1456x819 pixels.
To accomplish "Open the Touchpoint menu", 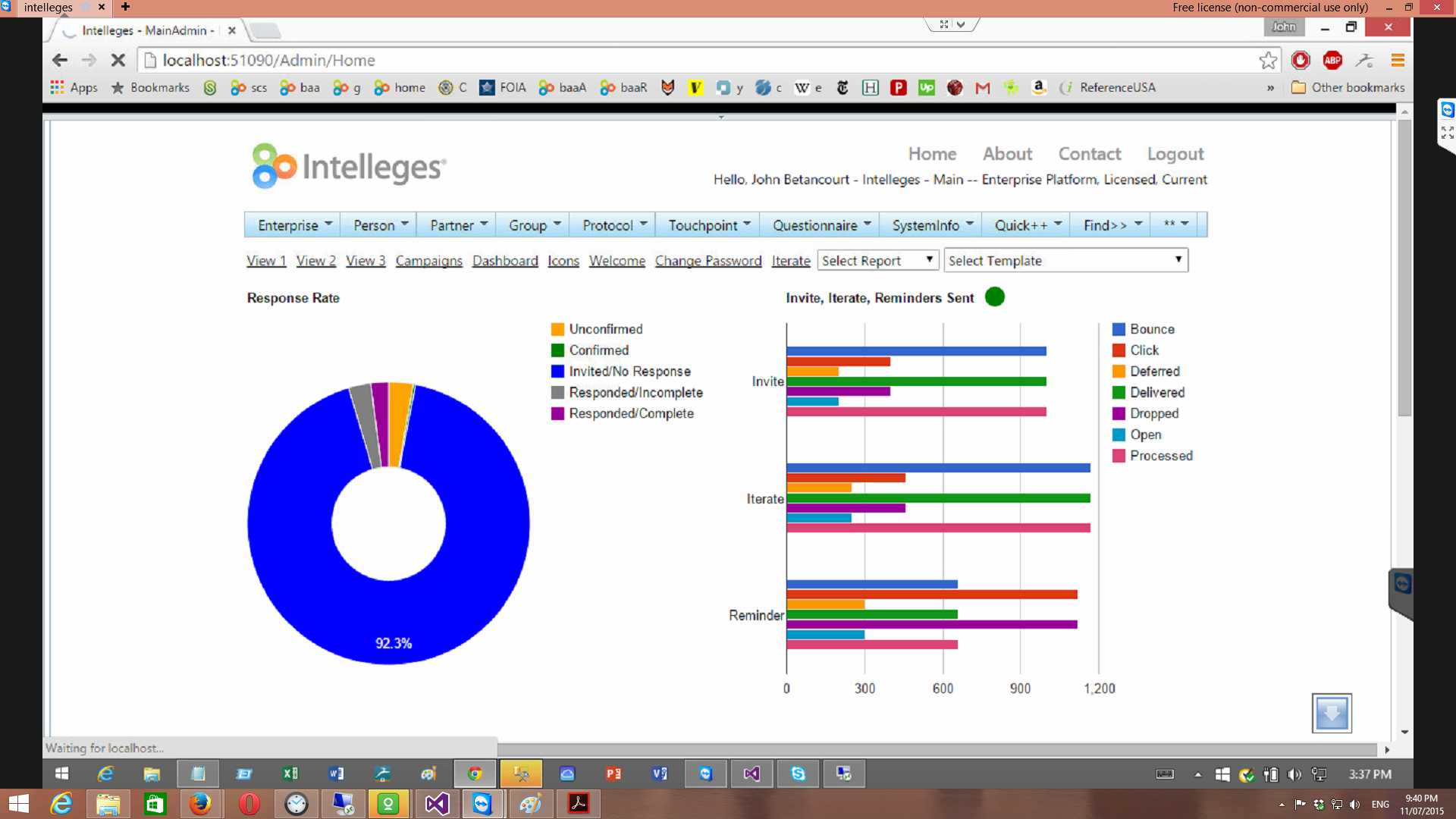I will tap(709, 225).
